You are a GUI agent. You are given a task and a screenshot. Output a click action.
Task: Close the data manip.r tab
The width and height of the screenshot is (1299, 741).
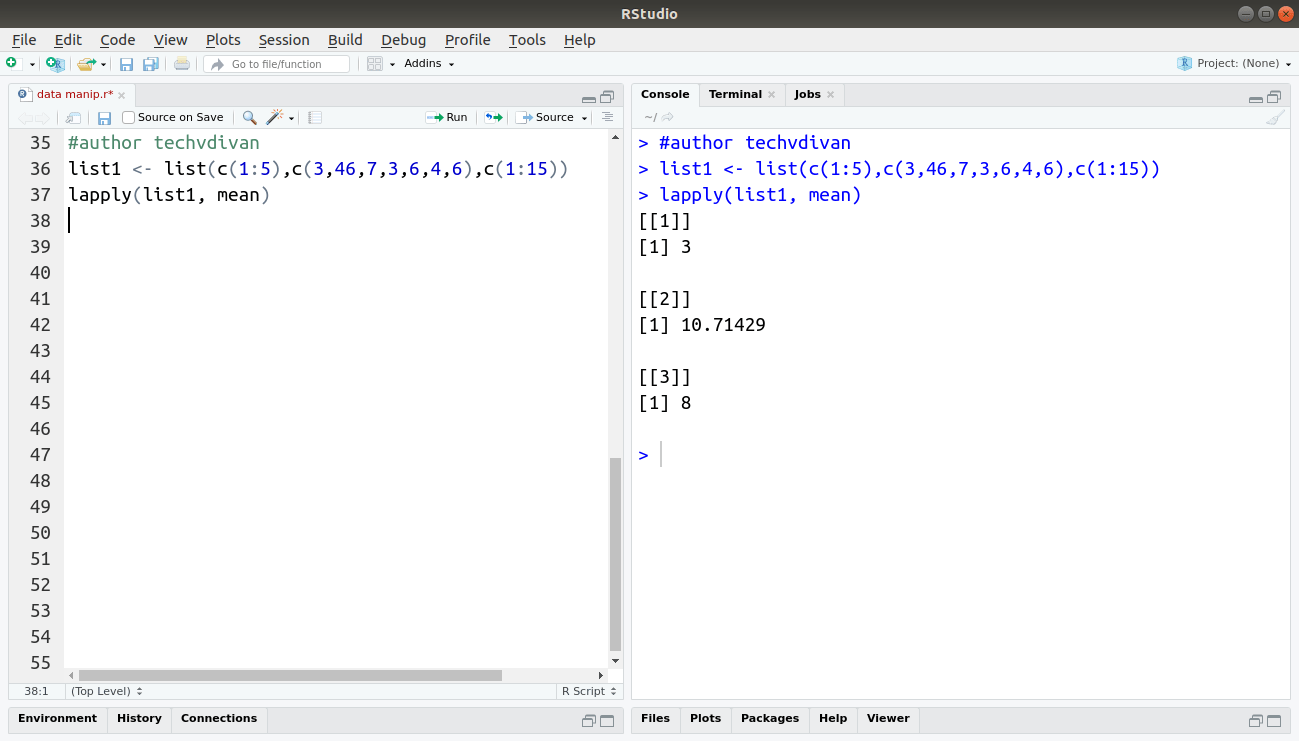(122, 96)
